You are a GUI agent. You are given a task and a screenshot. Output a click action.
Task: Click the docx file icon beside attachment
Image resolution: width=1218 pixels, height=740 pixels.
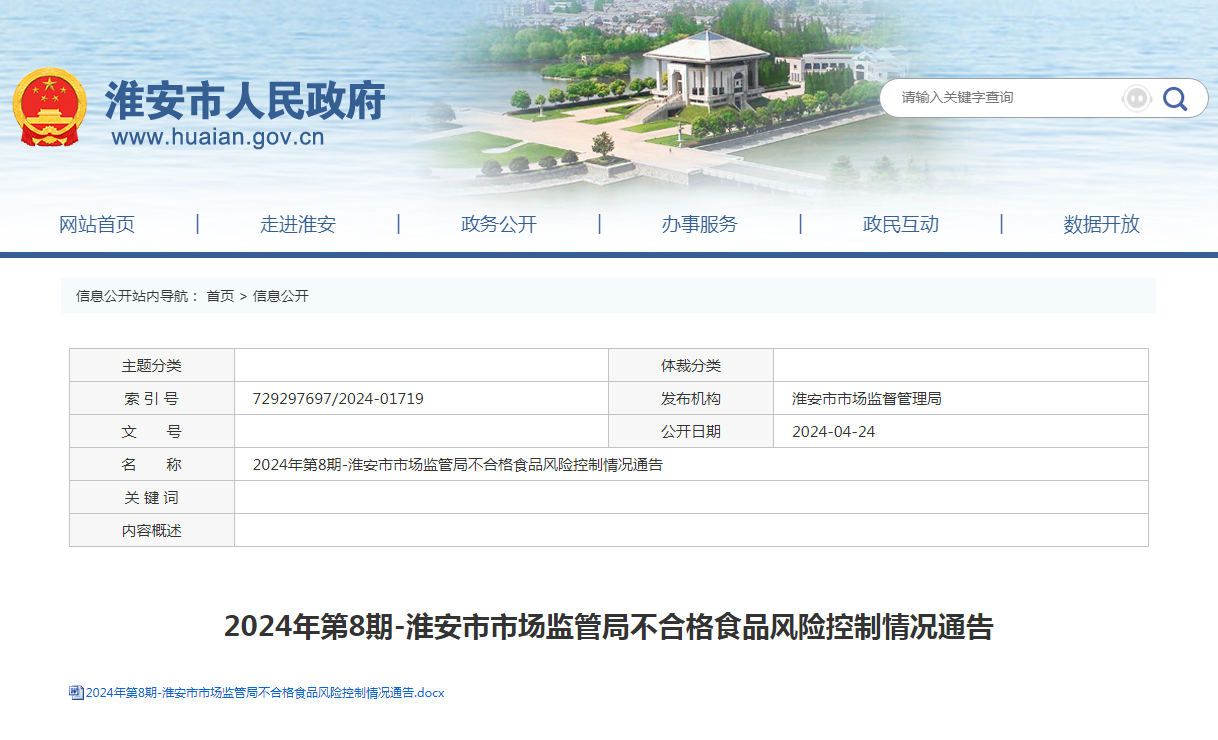click(x=76, y=692)
